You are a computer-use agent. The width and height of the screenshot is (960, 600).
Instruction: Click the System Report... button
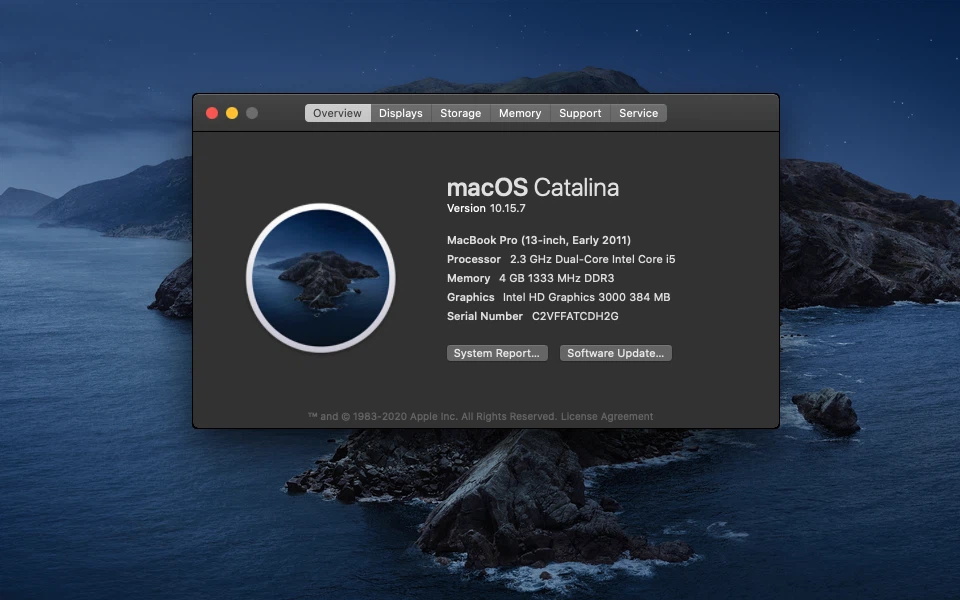[x=497, y=353]
